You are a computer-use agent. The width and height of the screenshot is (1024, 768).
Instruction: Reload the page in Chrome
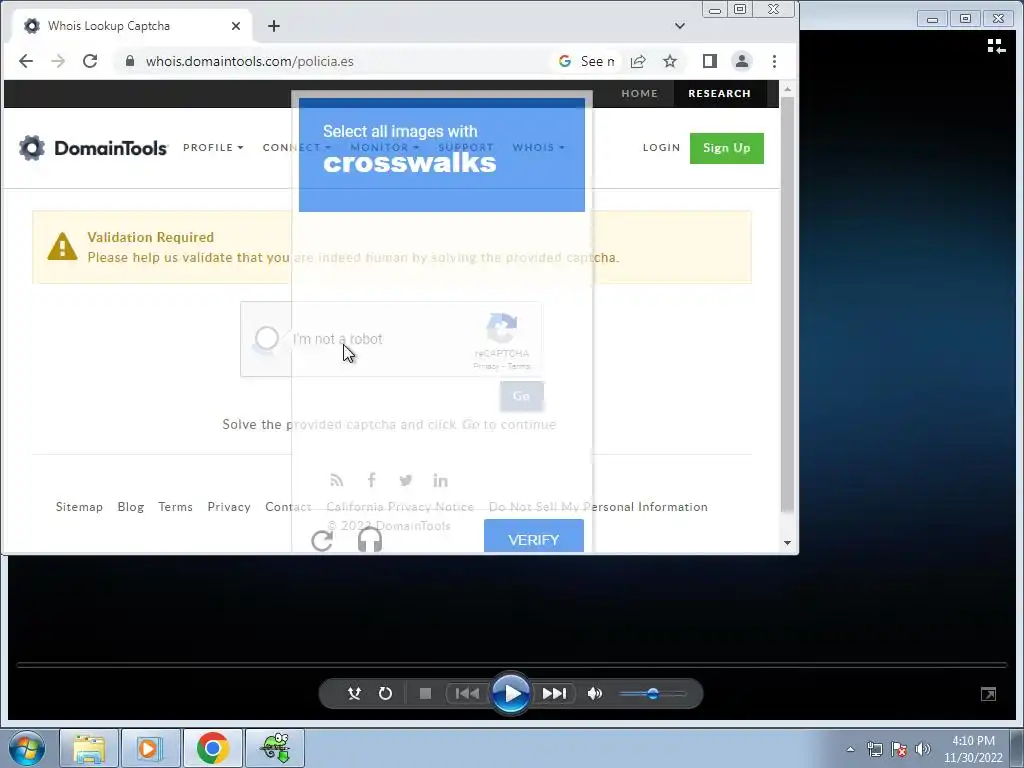(x=90, y=61)
